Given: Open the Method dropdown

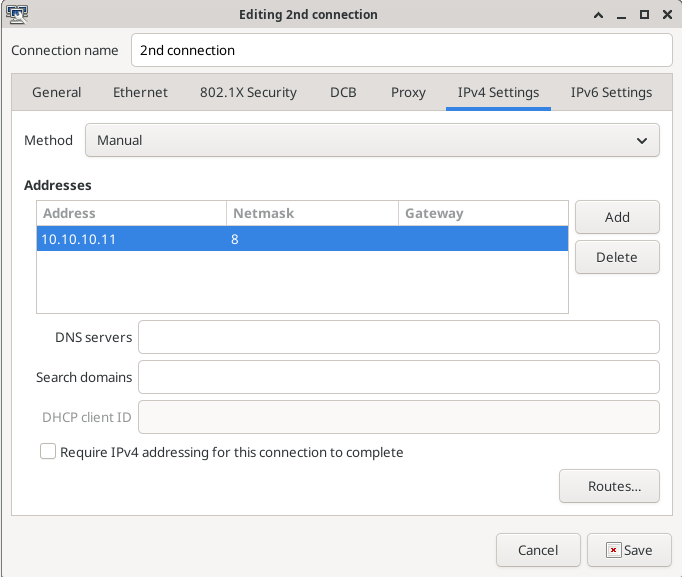Looking at the screenshot, I should pyautogui.click(x=372, y=141).
